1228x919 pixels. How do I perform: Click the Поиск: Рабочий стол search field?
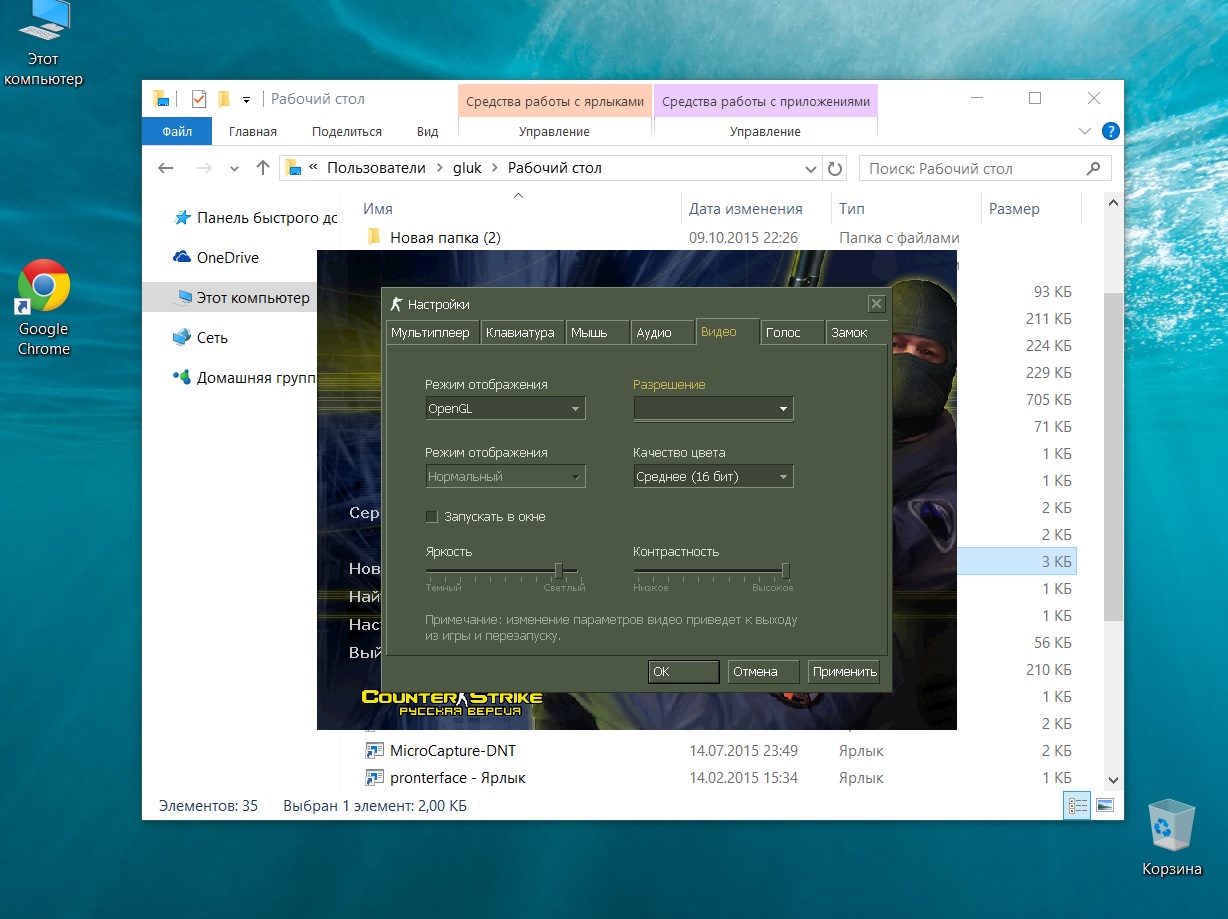(x=975, y=168)
